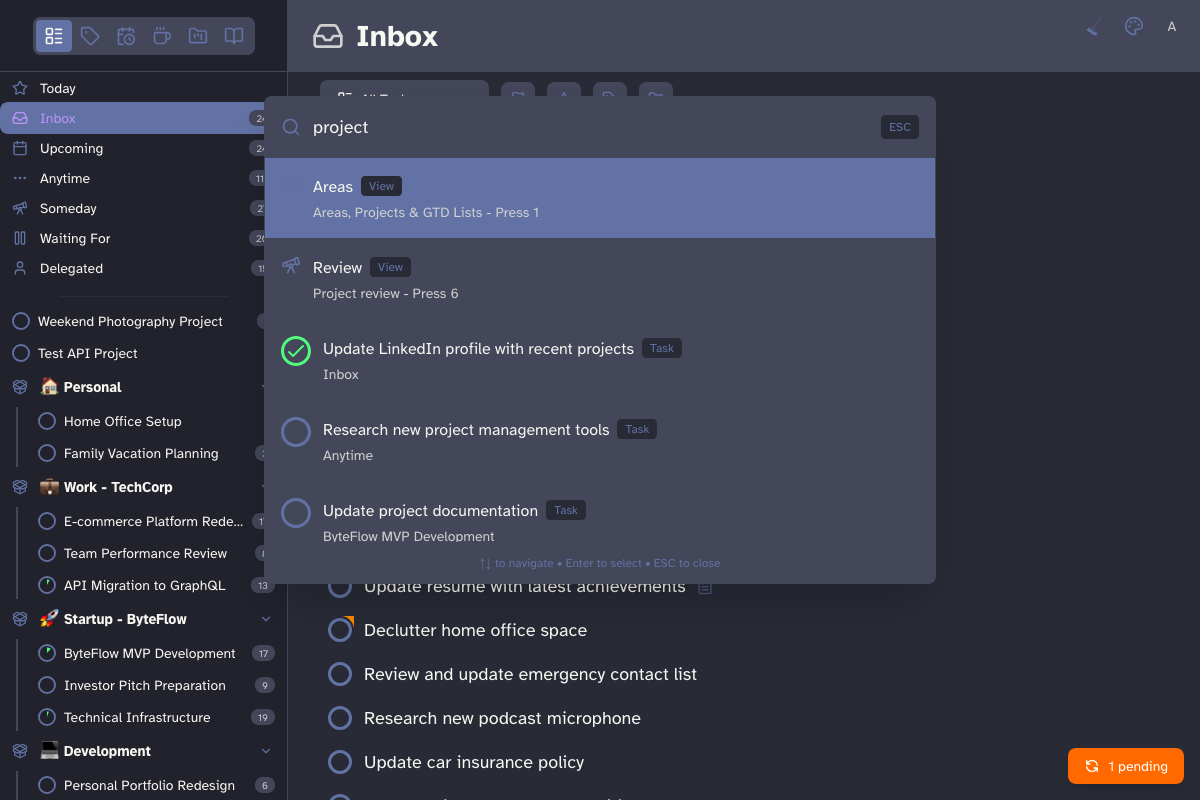Collapse the Development area chevron
This screenshot has height=800, width=1200.
[x=266, y=751]
